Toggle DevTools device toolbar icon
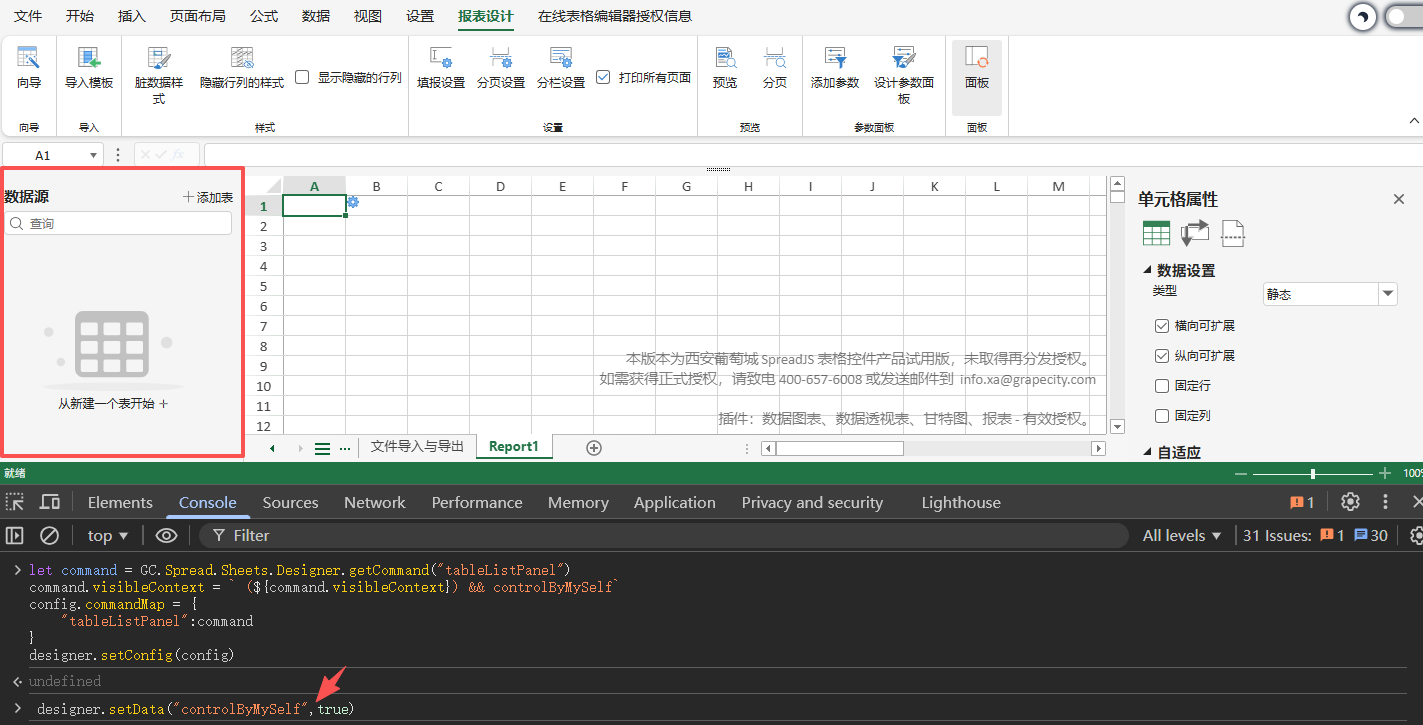The image size is (1423, 725). point(50,502)
